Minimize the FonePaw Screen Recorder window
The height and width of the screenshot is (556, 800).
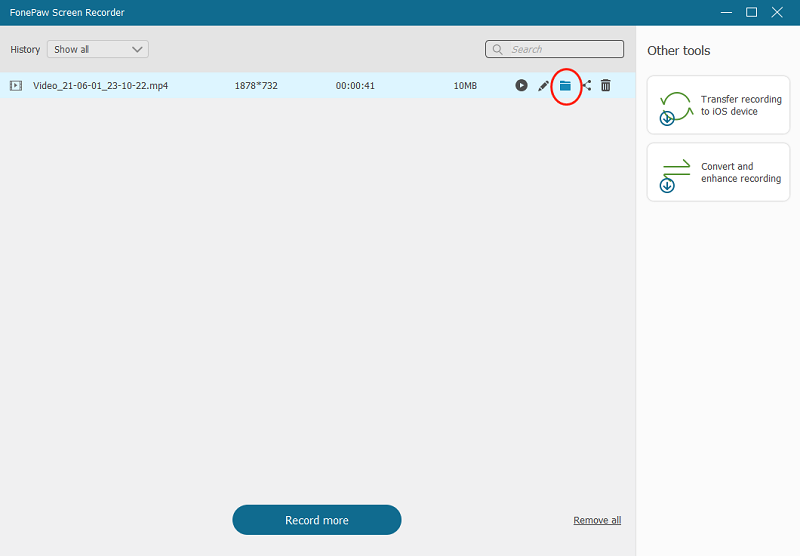[727, 12]
